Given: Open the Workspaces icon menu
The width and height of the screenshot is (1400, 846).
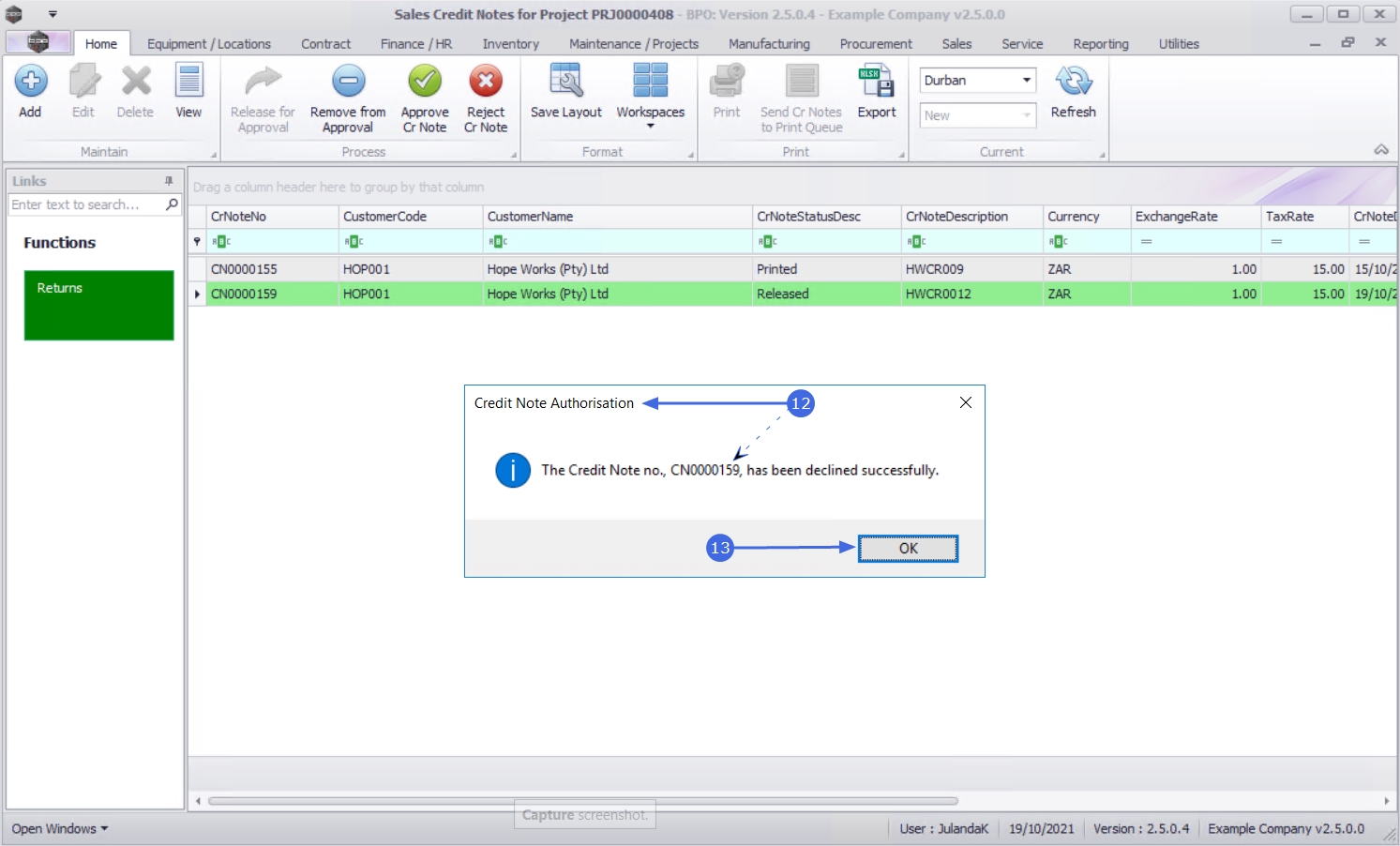Looking at the screenshot, I should point(650,82).
